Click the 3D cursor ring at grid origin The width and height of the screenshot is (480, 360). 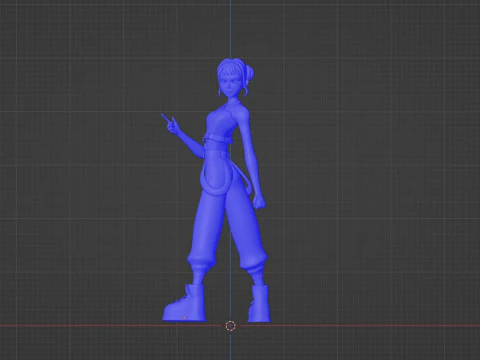pyautogui.click(x=230, y=326)
